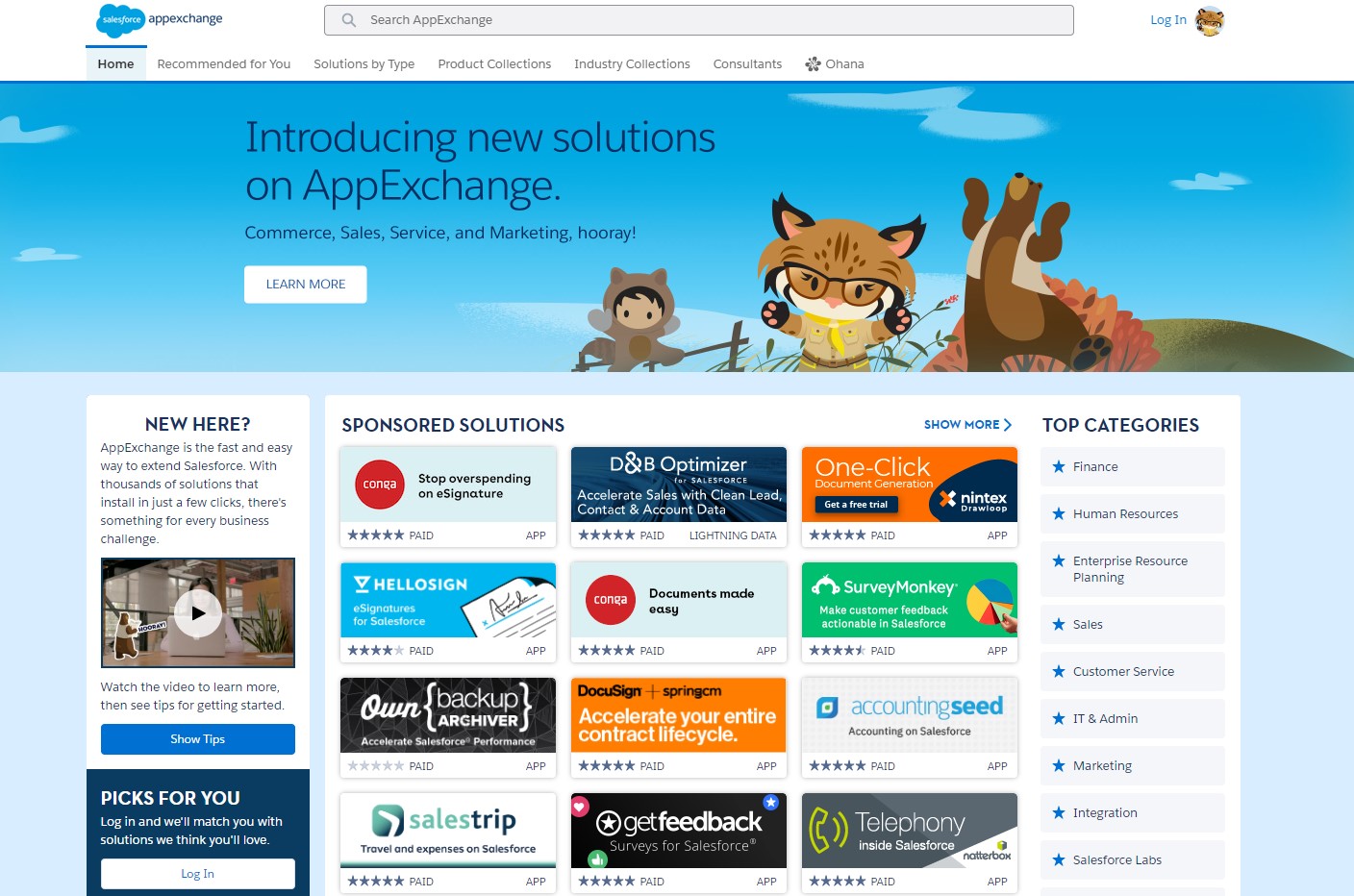The width and height of the screenshot is (1354, 896).
Task: Click the heart icon on getfeedback card
Action: pyautogui.click(x=580, y=807)
